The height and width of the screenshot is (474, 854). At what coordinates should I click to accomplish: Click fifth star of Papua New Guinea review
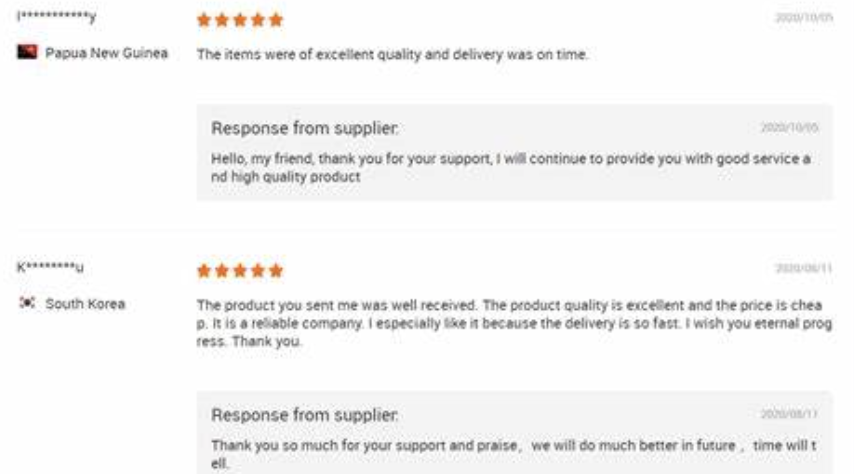pyautogui.click(x=276, y=21)
